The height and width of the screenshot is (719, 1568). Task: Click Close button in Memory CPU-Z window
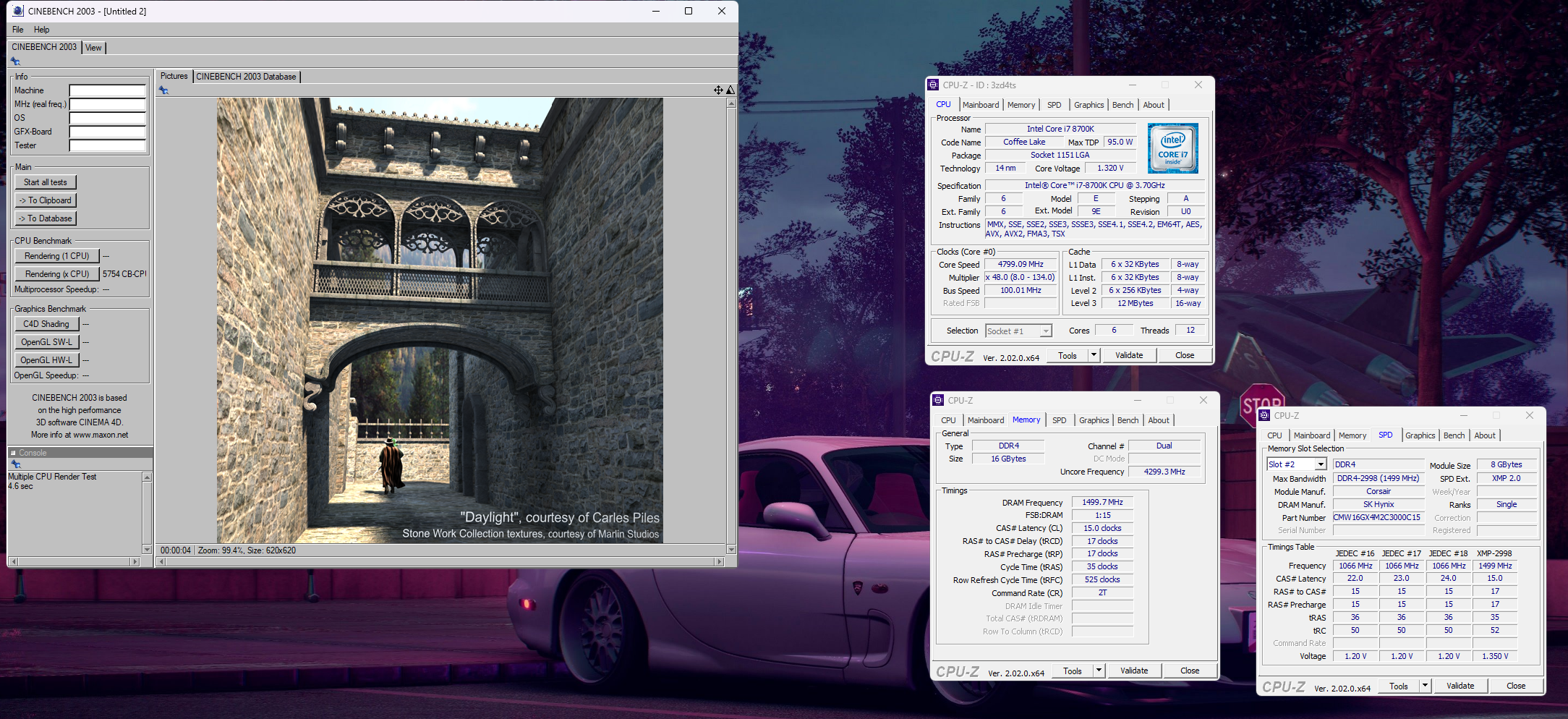(1190, 671)
